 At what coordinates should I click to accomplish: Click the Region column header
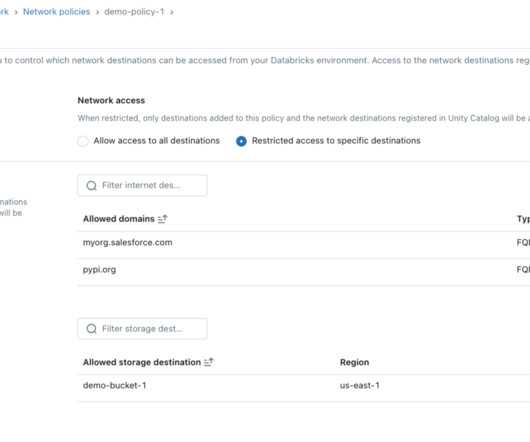click(x=355, y=362)
